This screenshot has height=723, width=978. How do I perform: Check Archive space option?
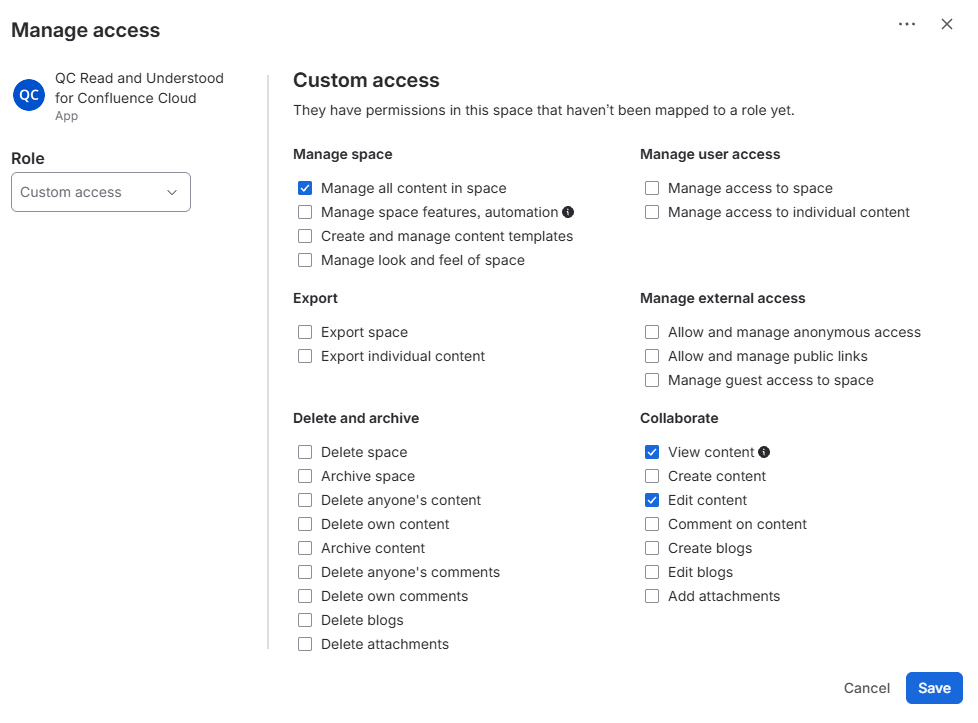pos(305,477)
